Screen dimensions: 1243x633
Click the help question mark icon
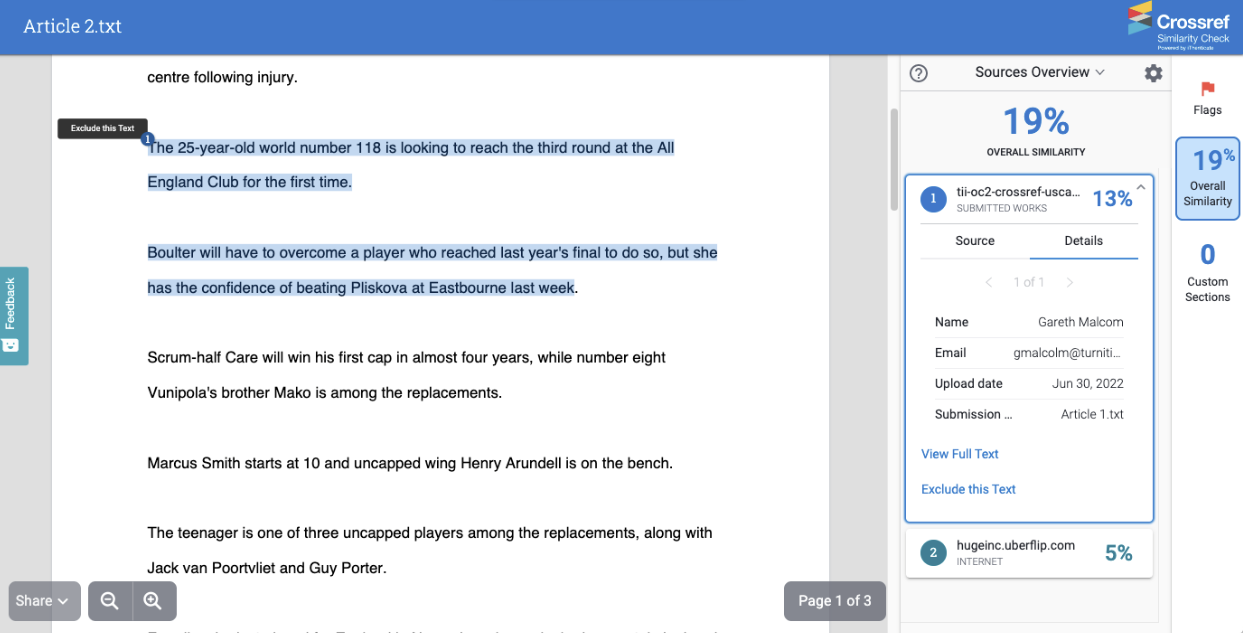tap(918, 73)
